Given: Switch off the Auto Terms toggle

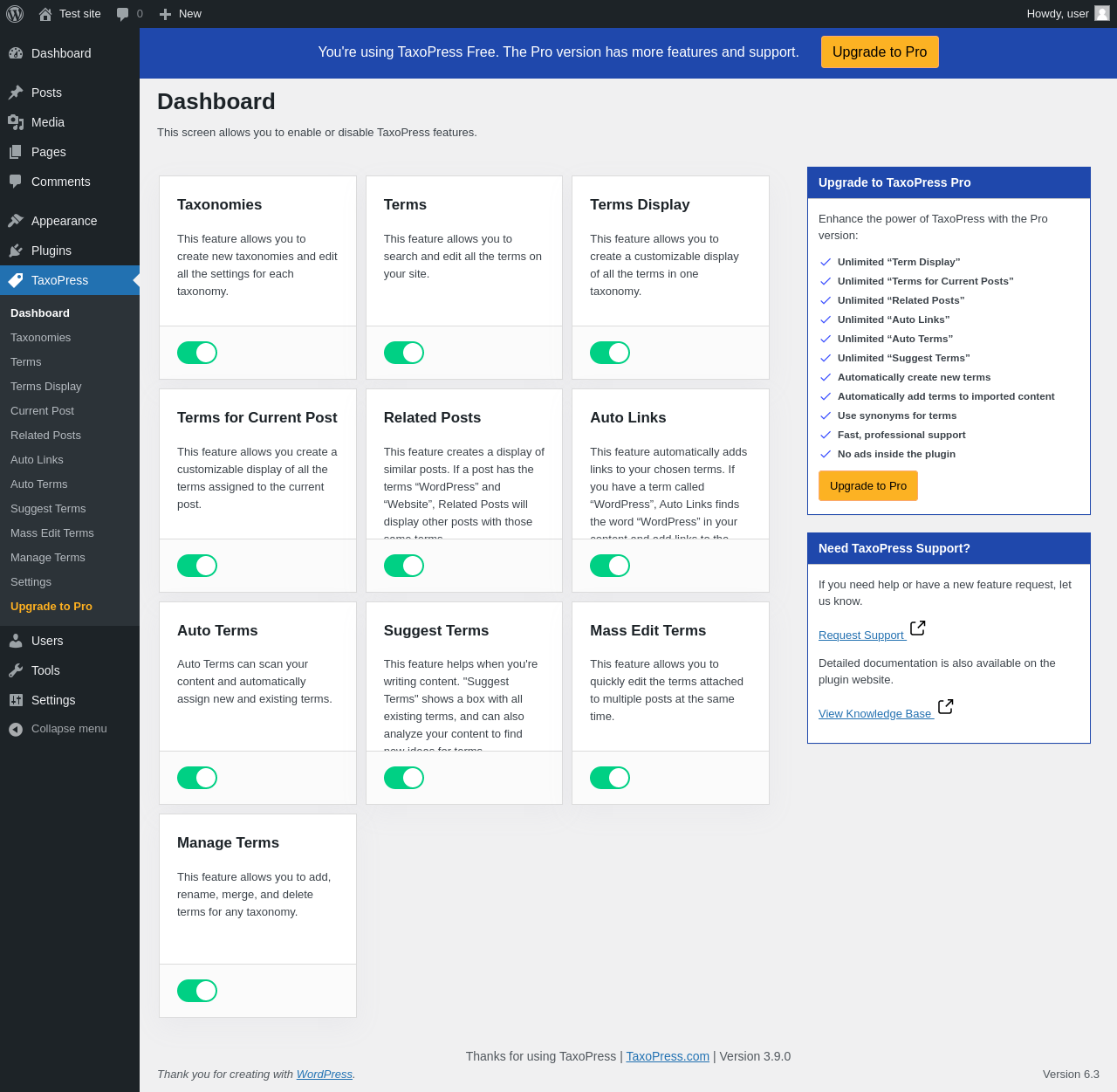Looking at the screenshot, I should 197,778.
